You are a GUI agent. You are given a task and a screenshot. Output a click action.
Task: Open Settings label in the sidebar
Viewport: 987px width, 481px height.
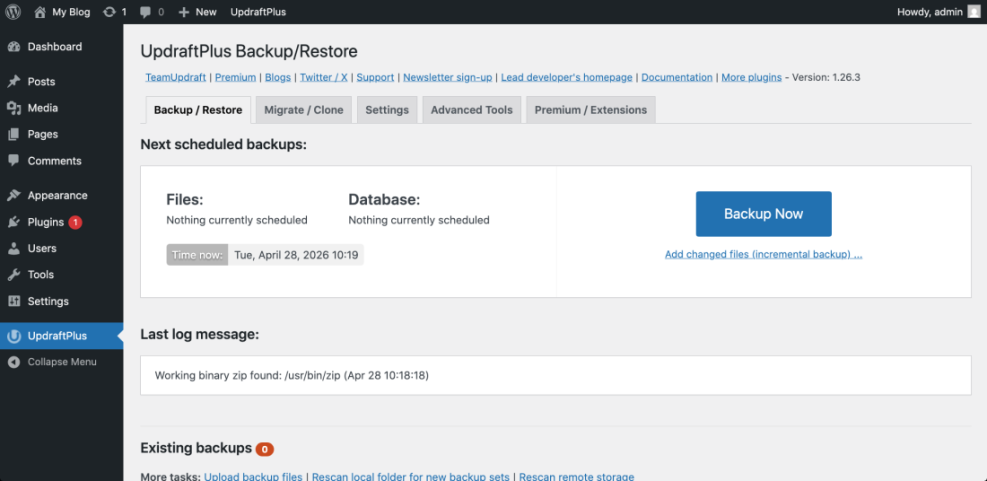(x=48, y=302)
